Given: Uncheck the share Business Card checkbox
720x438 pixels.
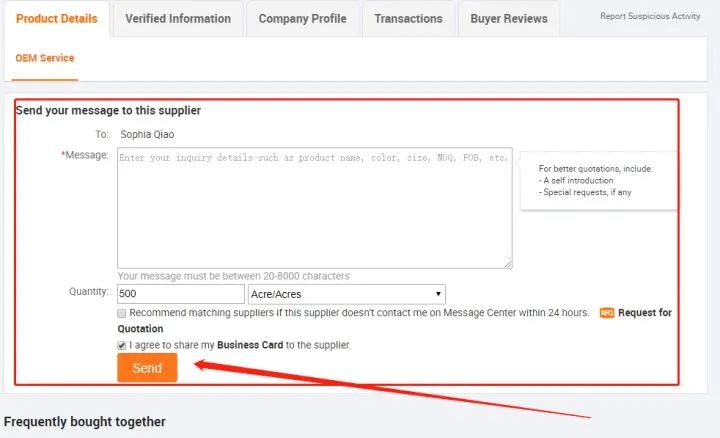Looking at the screenshot, I should pyautogui.click(x=122, y=345).
